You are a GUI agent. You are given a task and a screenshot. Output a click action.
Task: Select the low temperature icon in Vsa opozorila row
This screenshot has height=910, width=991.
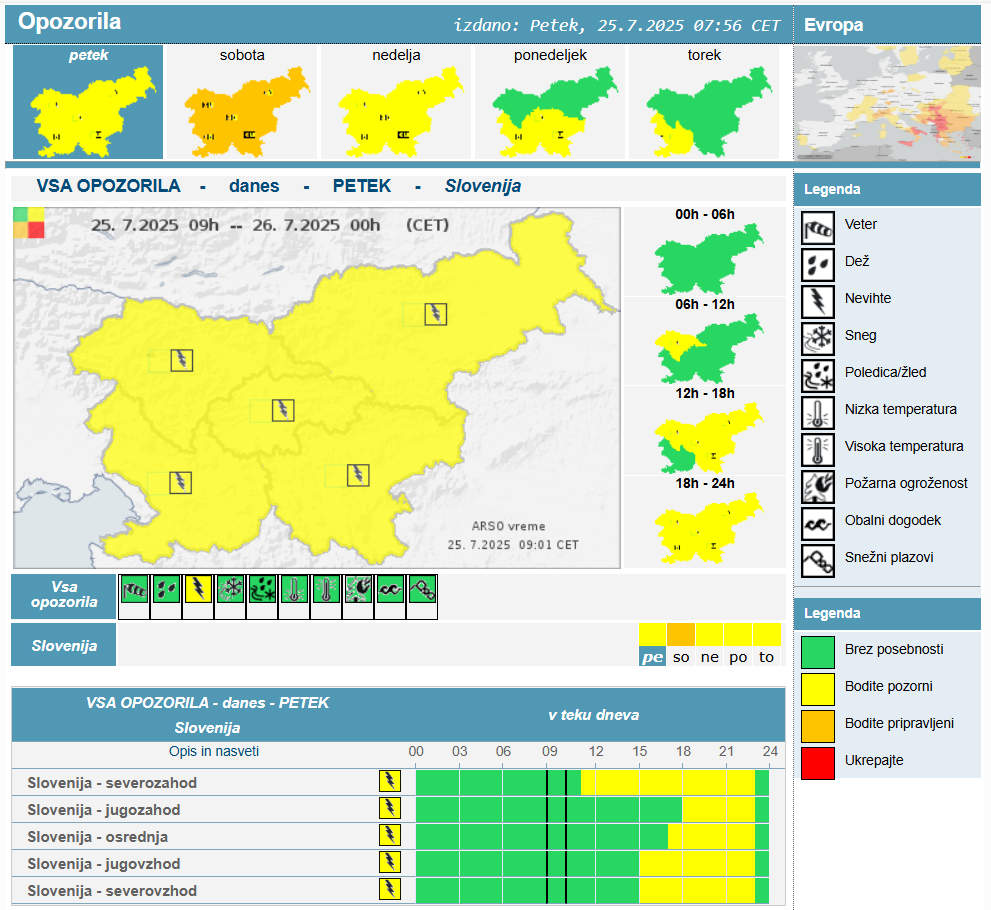(295, 589)
